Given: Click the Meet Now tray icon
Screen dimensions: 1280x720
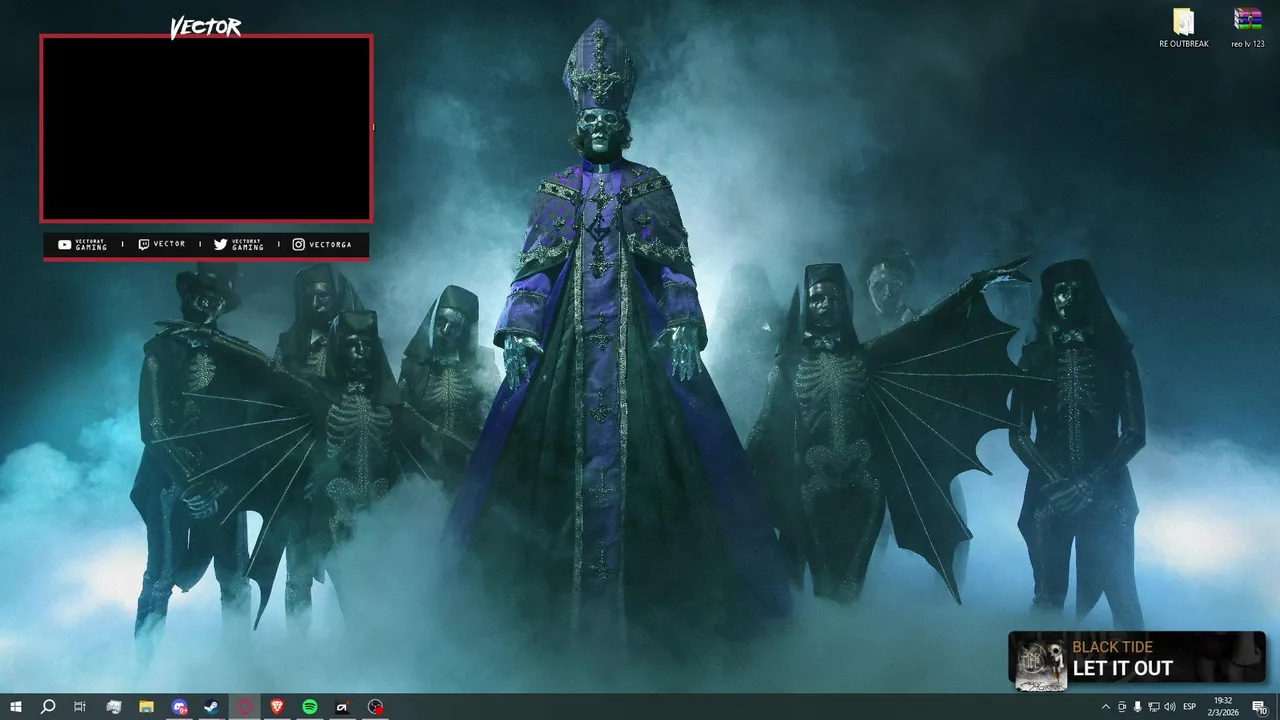Looking at the screenshot, I should pyautogui.click(x=1122, y=707).
